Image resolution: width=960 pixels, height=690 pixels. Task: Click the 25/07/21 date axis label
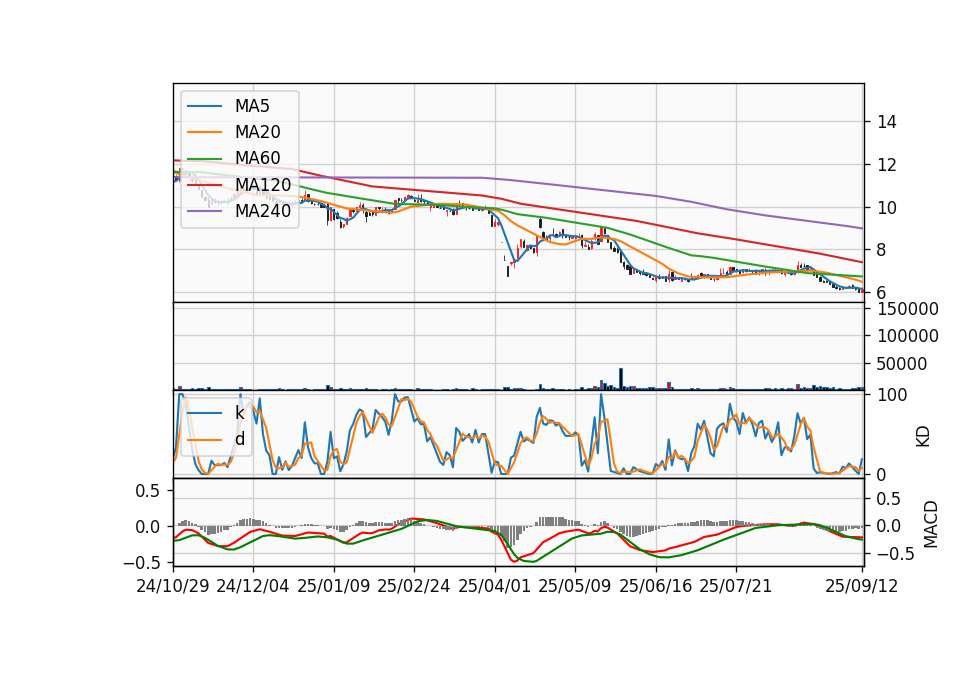tap(735, 586)
